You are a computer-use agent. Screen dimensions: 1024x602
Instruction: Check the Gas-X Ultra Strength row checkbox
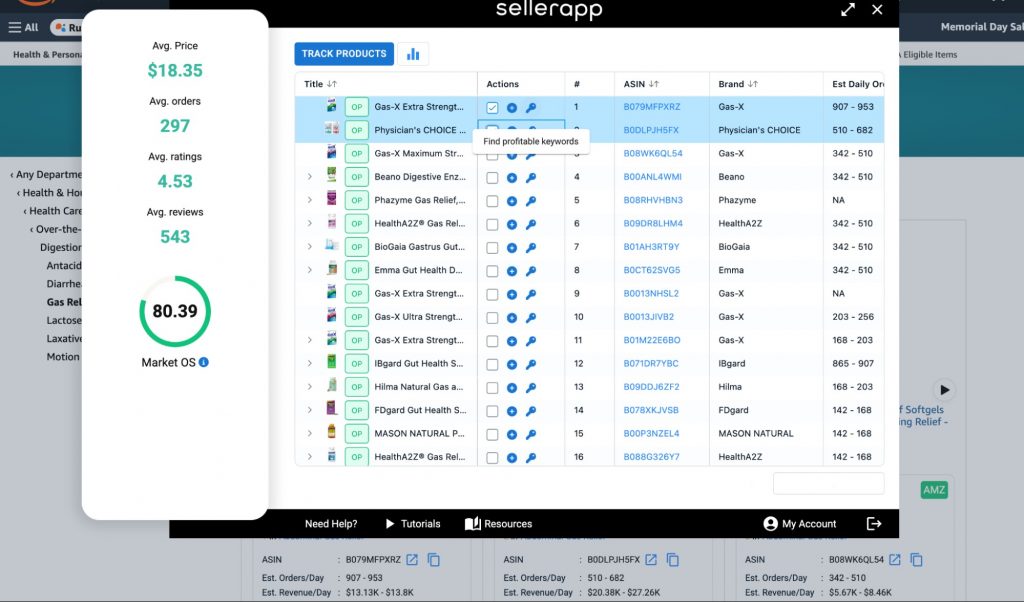point(492,318)
